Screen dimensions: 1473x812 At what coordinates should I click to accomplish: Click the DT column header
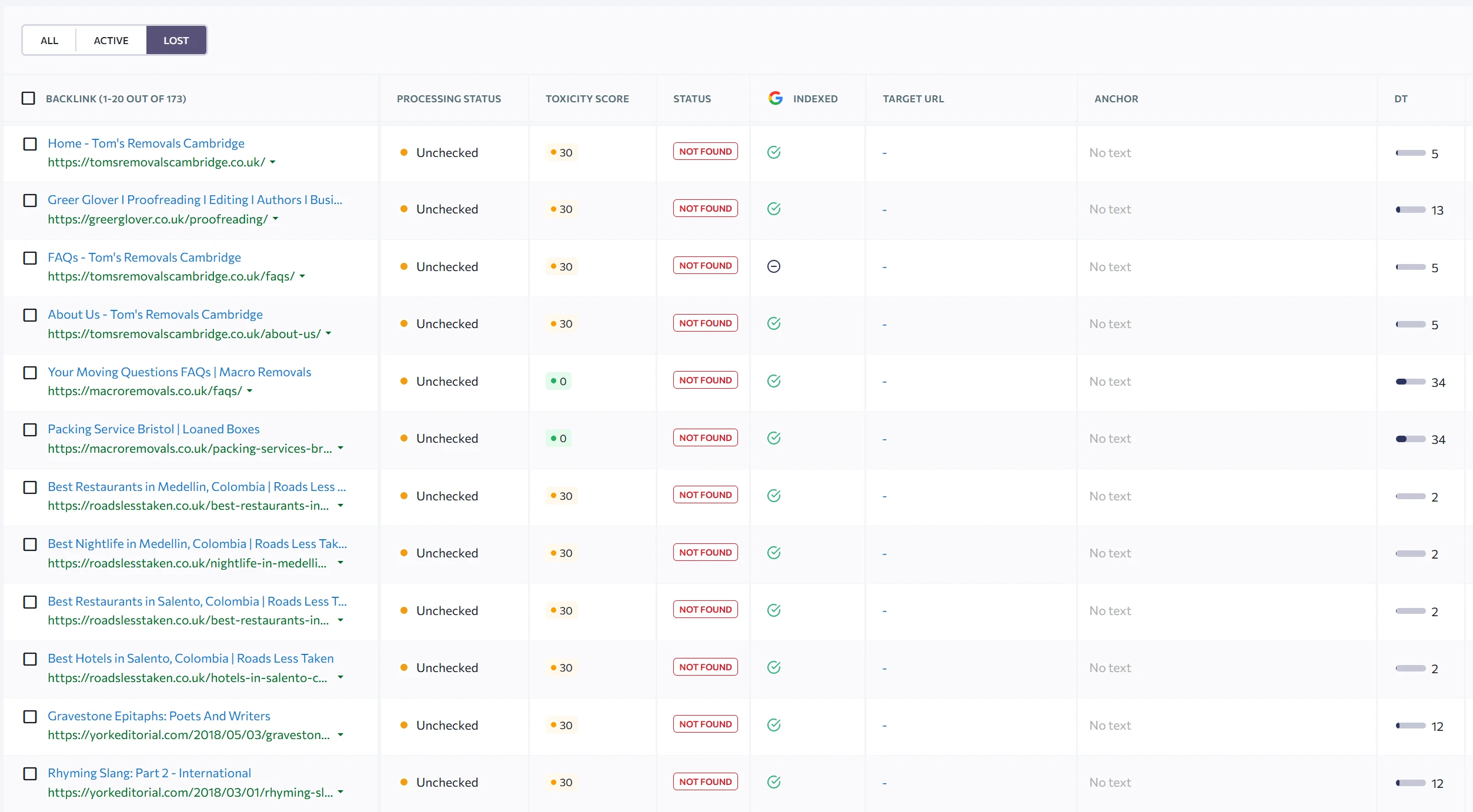coord(1401,99)
